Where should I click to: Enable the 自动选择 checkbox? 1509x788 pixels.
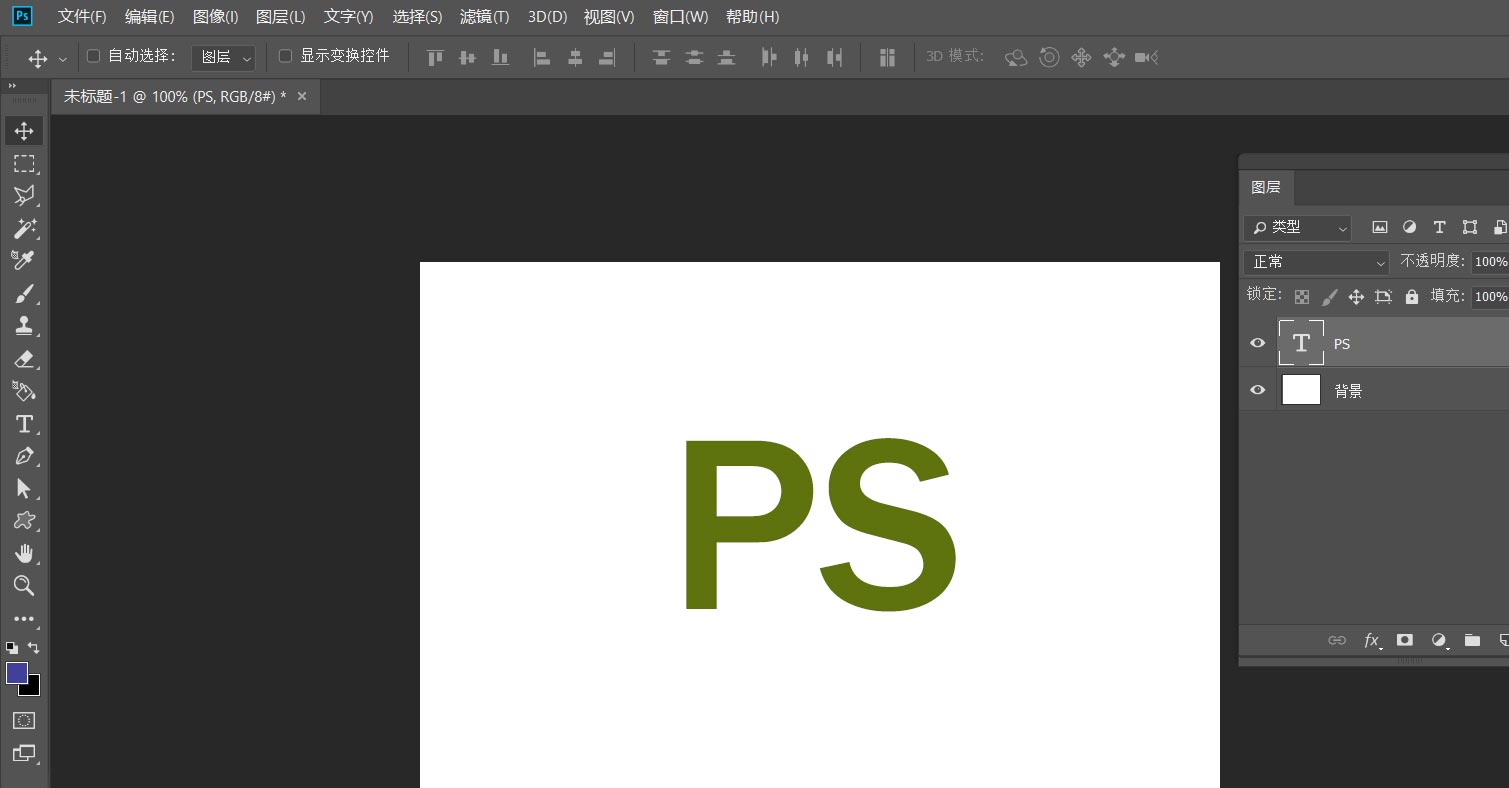click(x=94, y=56)
